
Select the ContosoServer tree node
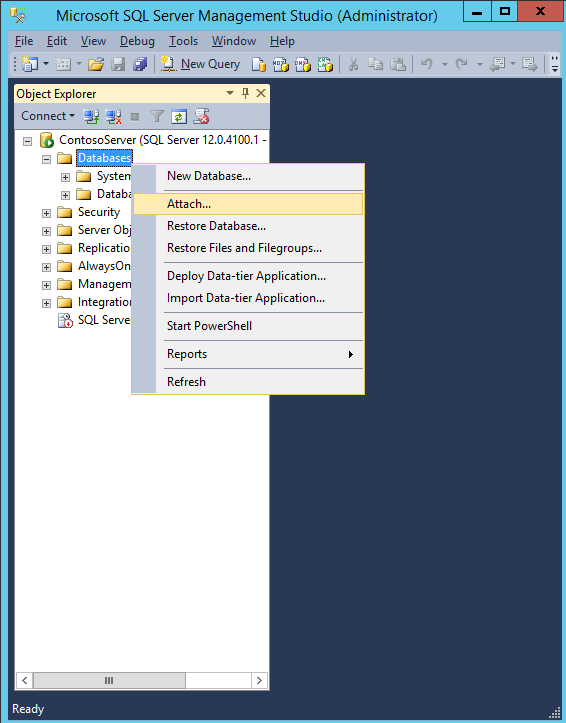tap(163, 140)
